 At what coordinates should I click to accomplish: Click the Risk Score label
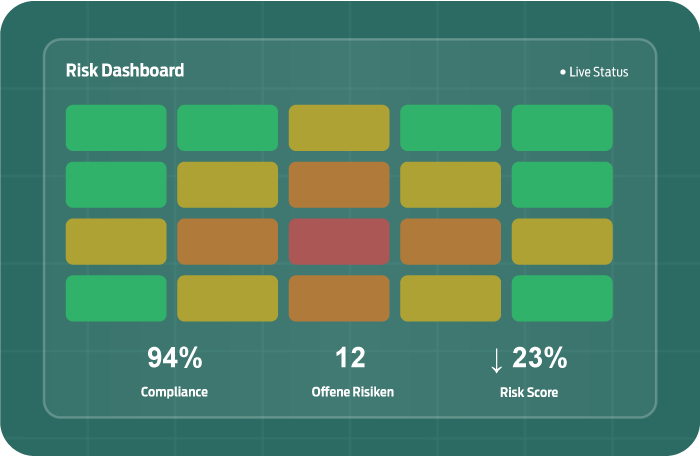(x=528, y=392)
